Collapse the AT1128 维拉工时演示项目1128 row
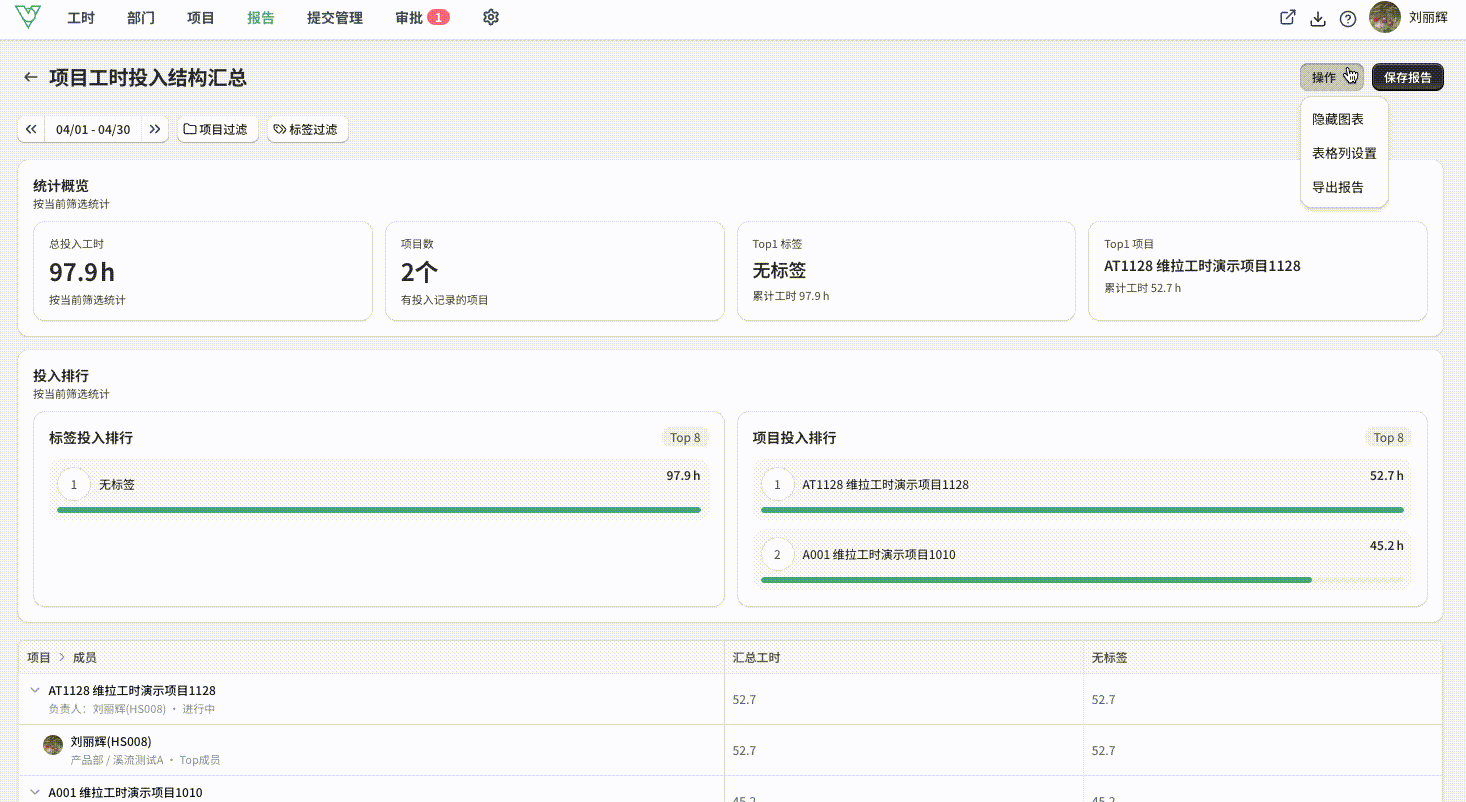The image size is (1466, 802). click(x=35, y=691)
